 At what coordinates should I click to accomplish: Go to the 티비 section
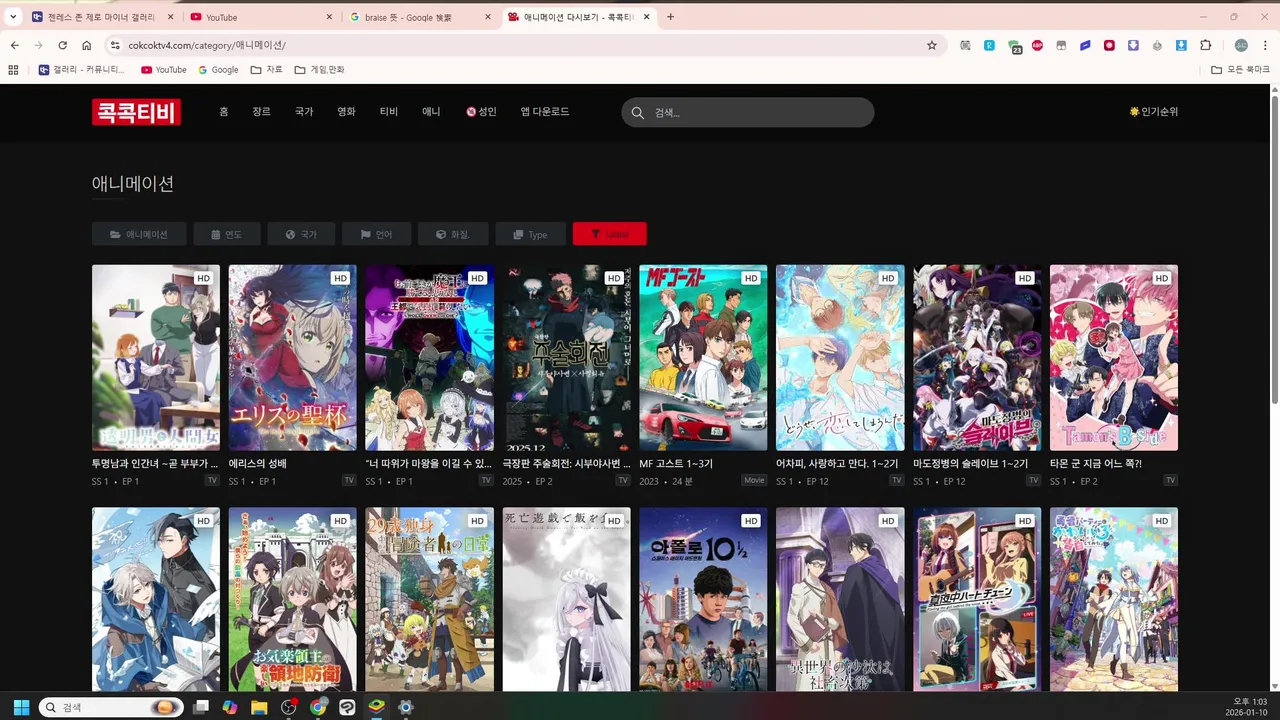tap(389, 112)
